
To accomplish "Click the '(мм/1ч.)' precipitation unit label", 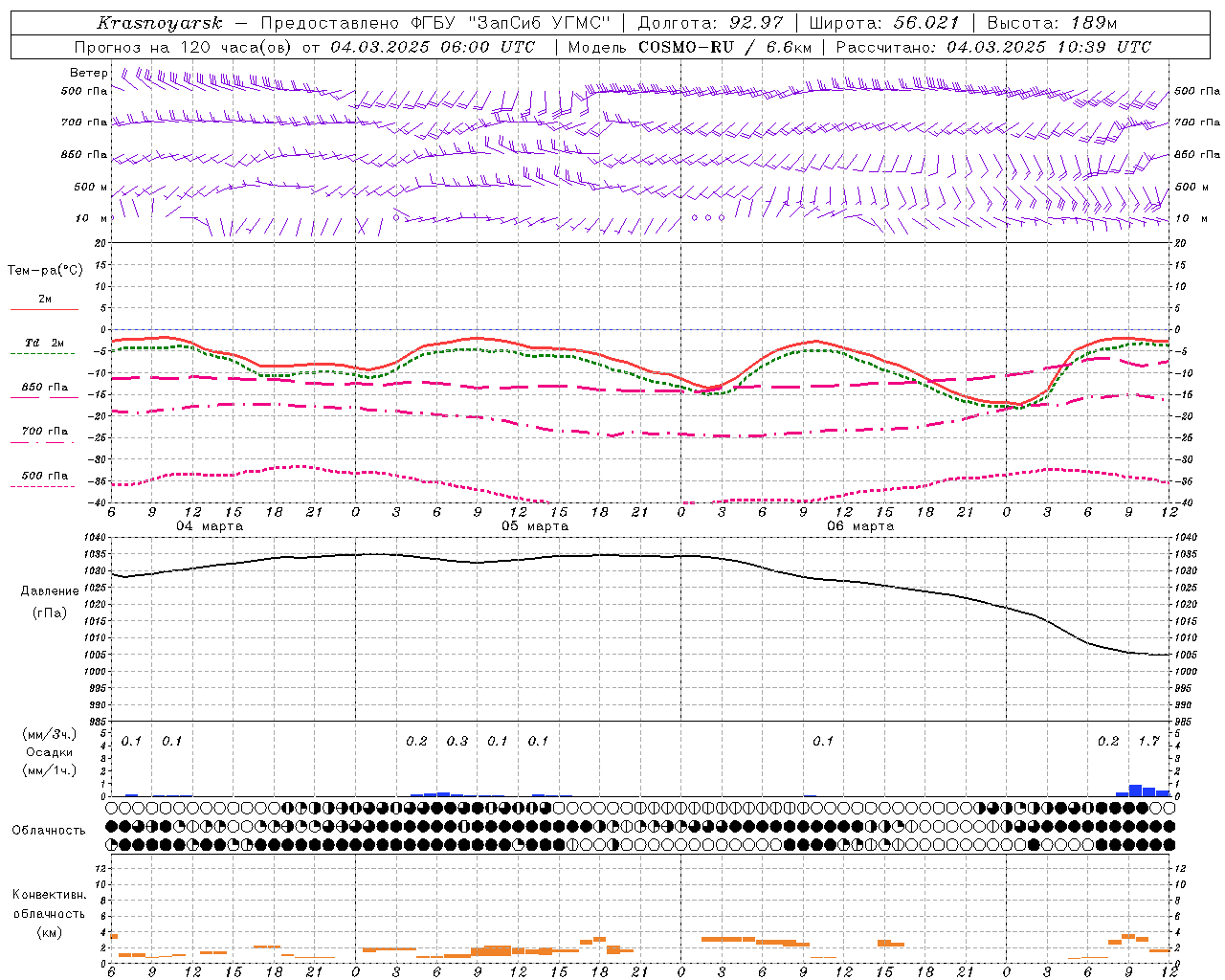I will click(50, 770).
